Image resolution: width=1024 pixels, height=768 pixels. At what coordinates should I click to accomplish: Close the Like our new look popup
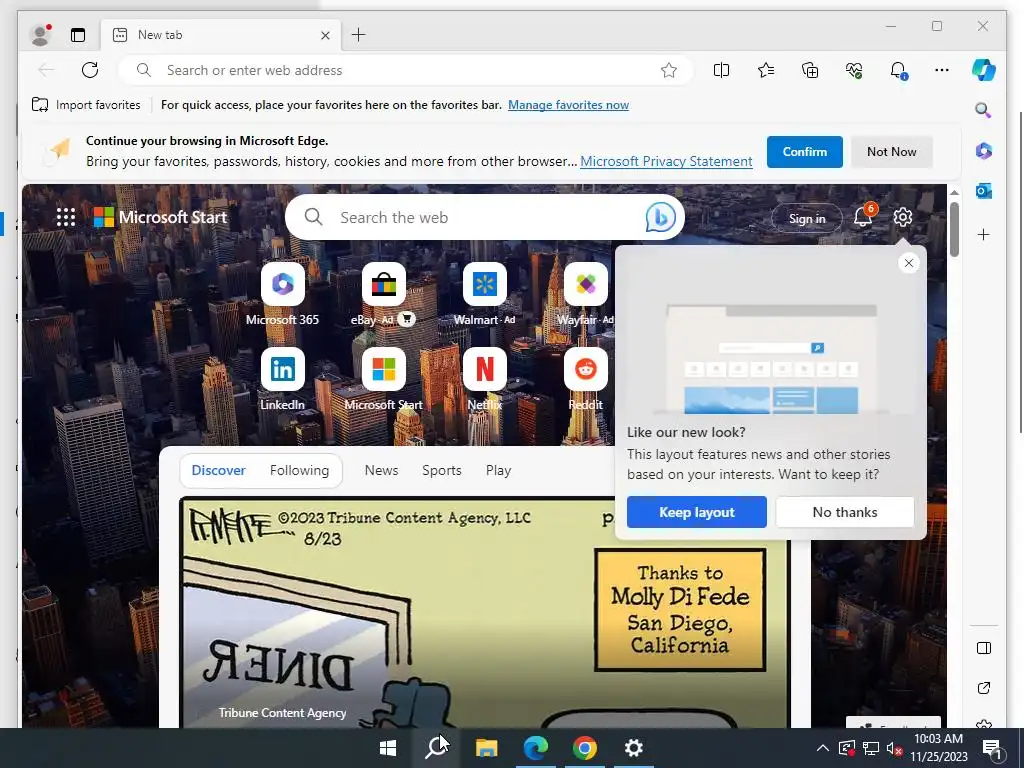point(908,263)
